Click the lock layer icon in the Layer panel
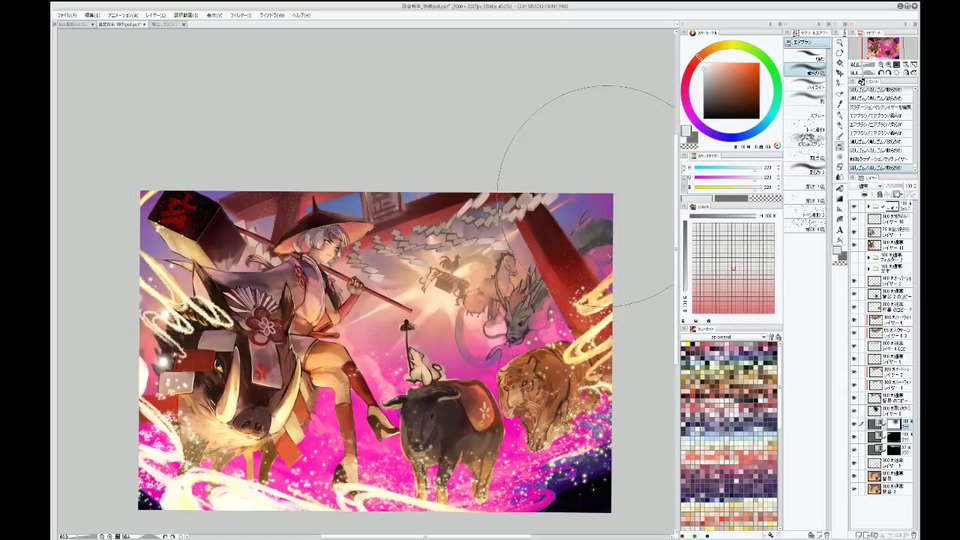This screenshot has height=540, width=960. point(880,194)
